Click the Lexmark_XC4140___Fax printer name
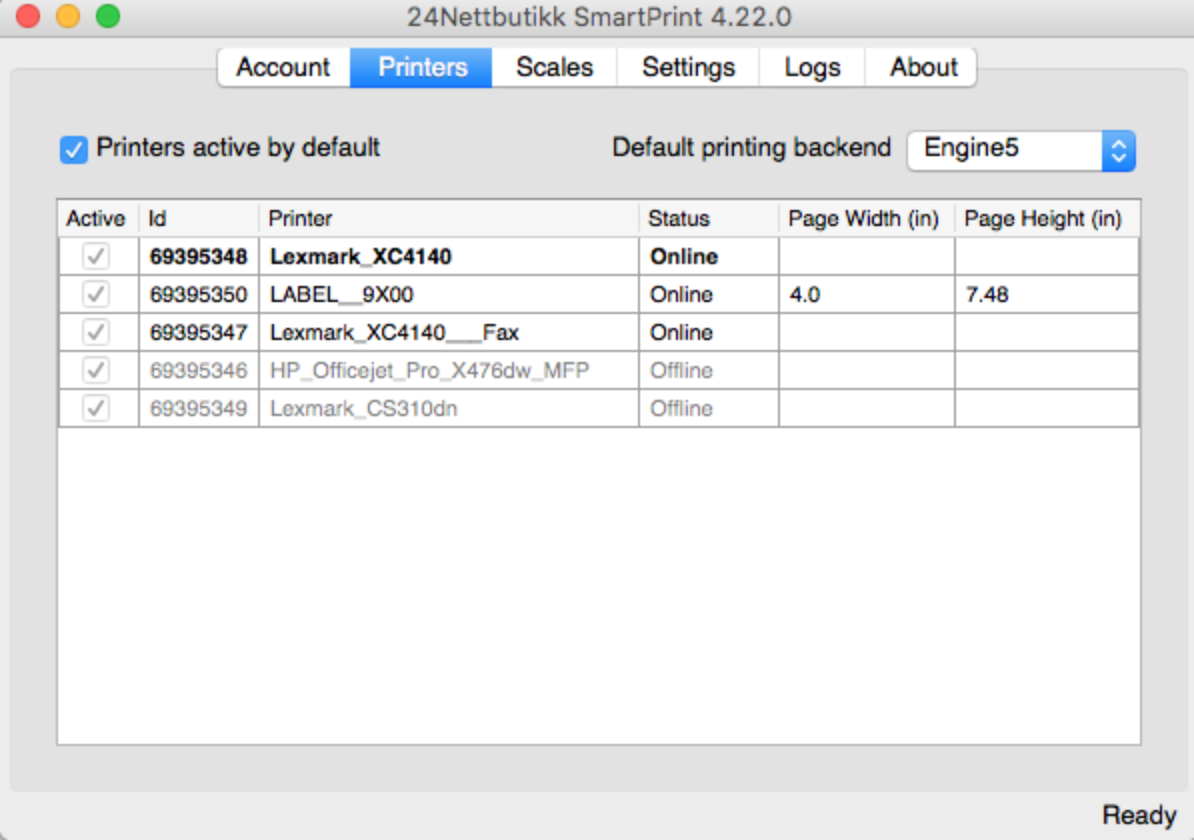The width and height of the screenshot is (1194, 840). coord(394,333)
